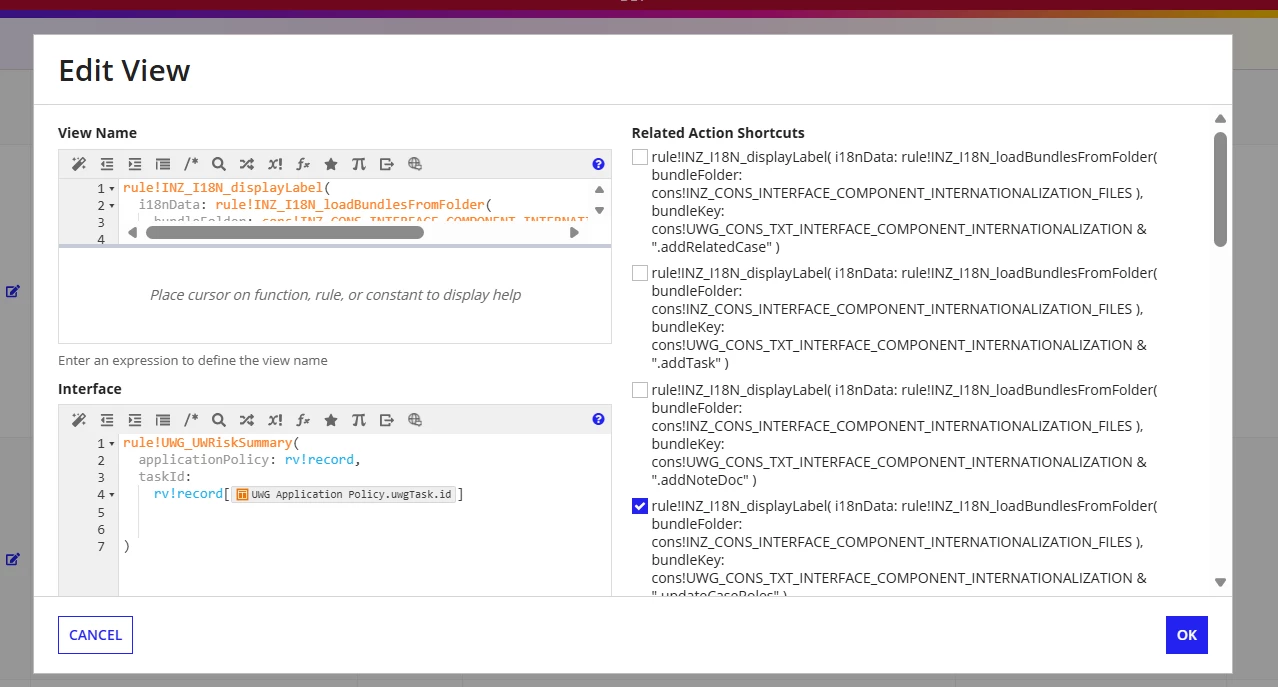Click rule!UWG_UWRiskSummary in Interface editor
The image size is (1278, 687).
[x=207, y=443]
